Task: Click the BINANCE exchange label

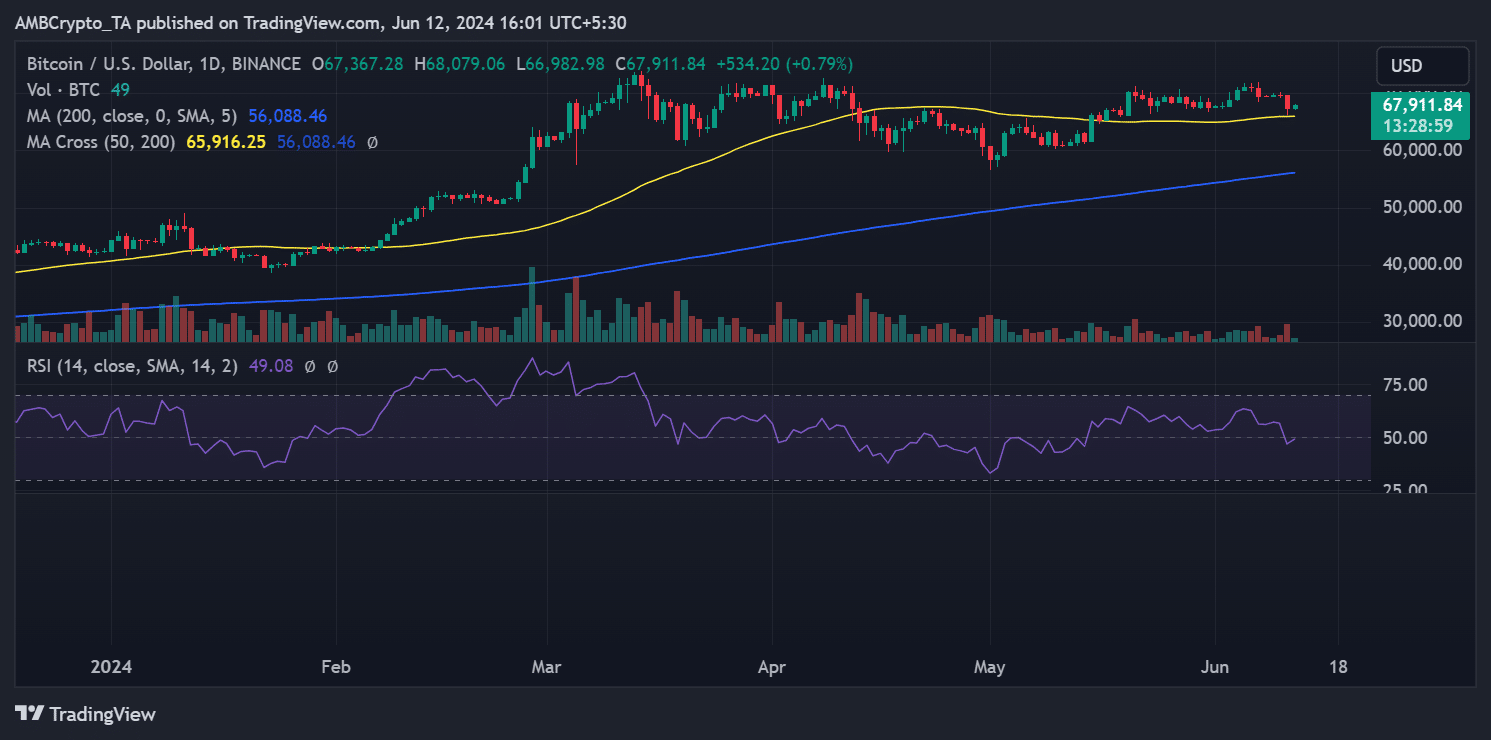Action: 268,63
